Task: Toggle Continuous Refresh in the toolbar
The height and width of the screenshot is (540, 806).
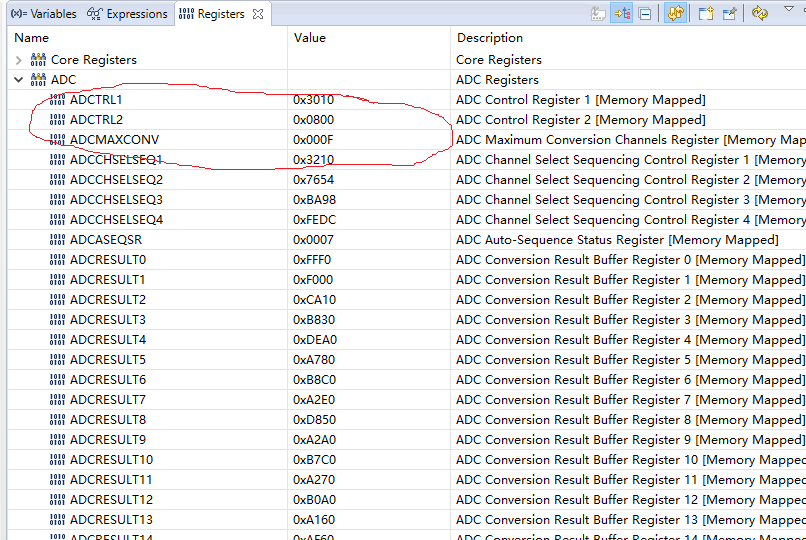Action: pos(676,13)
